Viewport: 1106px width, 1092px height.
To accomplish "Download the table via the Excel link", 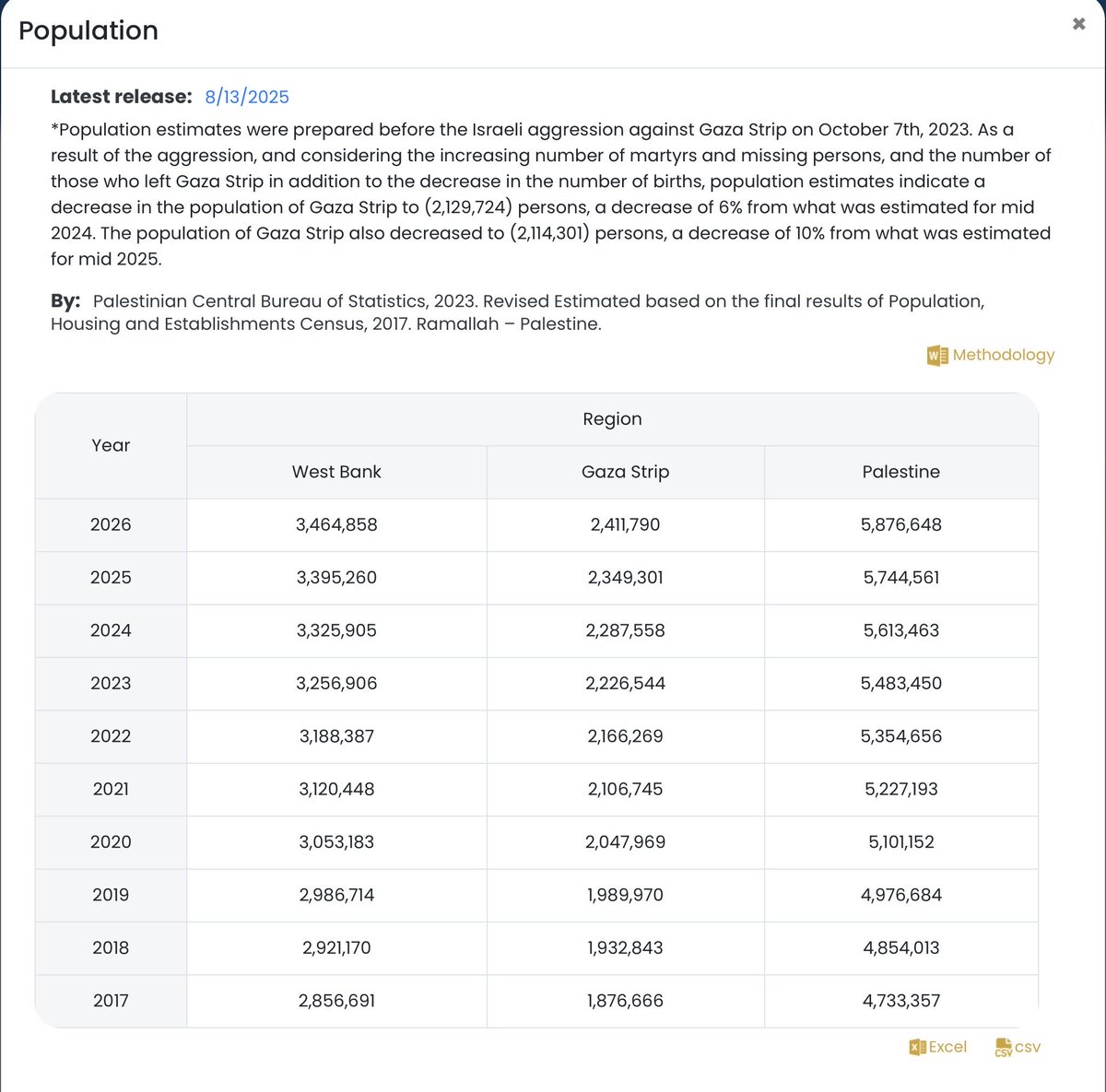I will point(947,1047).
